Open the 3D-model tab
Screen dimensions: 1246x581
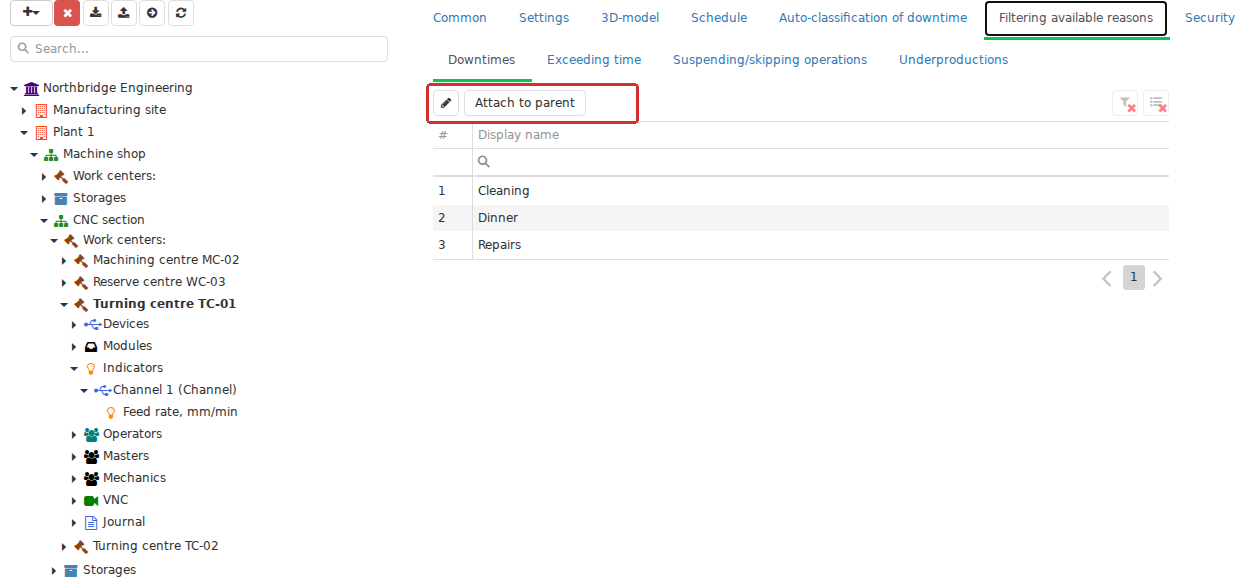coord(630,18)
